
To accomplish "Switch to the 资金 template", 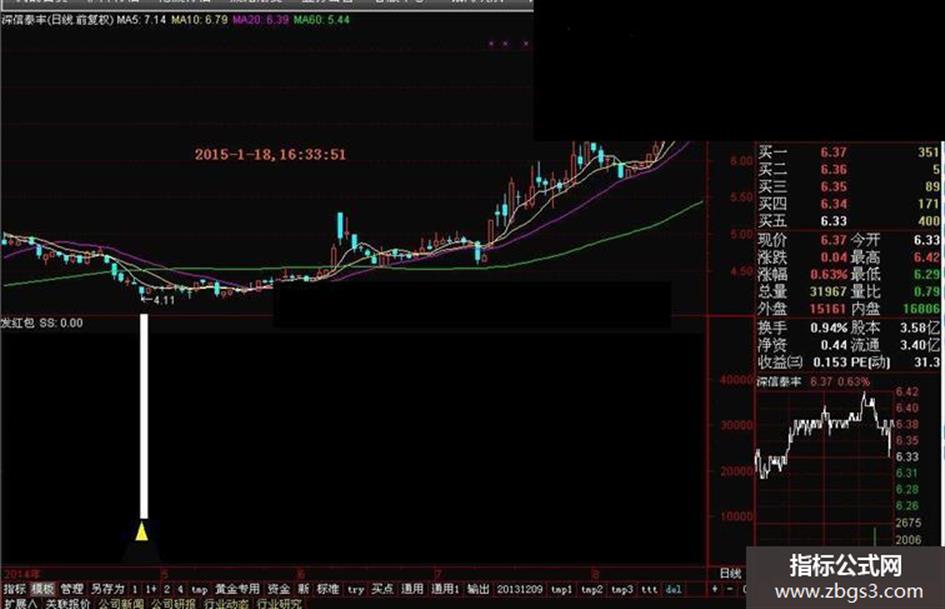I will (x=278, y=589).
